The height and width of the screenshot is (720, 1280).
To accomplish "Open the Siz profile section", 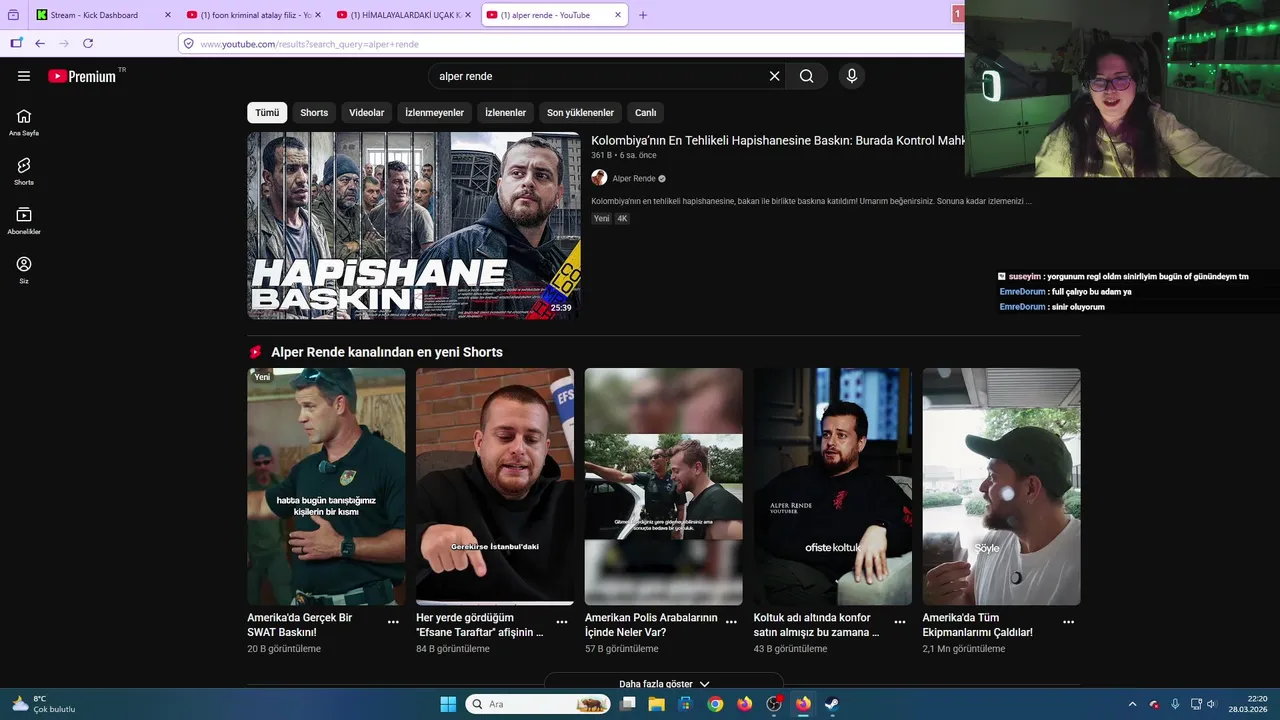I will (x=24, y=270).
